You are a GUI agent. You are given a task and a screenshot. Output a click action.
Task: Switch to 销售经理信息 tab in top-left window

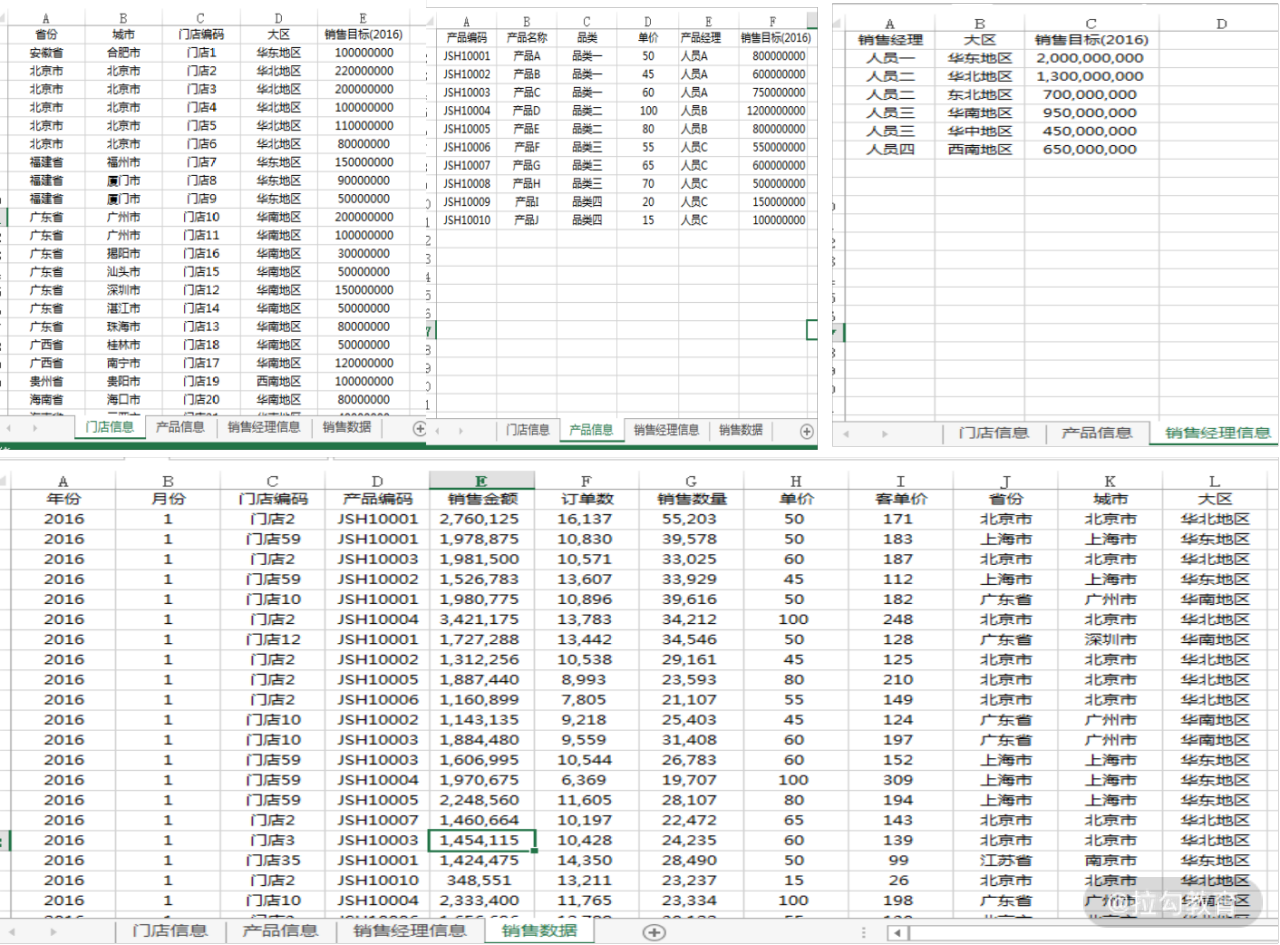coord(264,427)
